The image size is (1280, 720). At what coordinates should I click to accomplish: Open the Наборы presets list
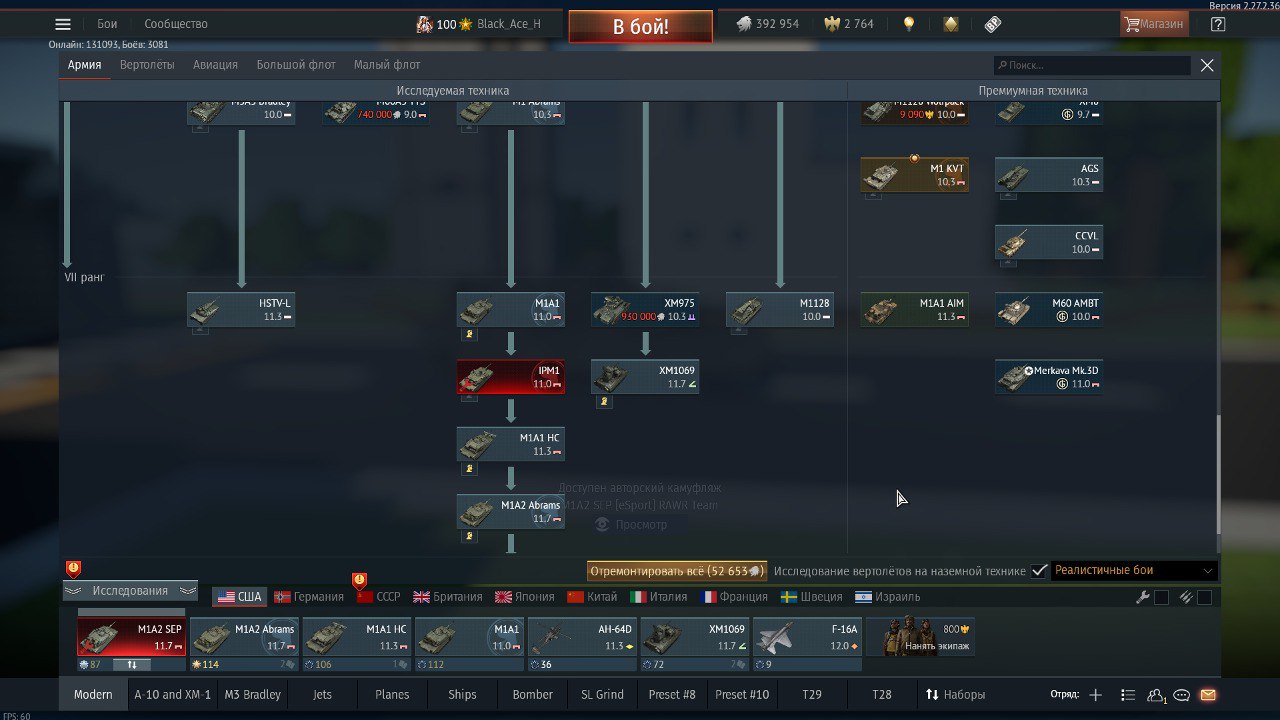[x=955, y=695]
